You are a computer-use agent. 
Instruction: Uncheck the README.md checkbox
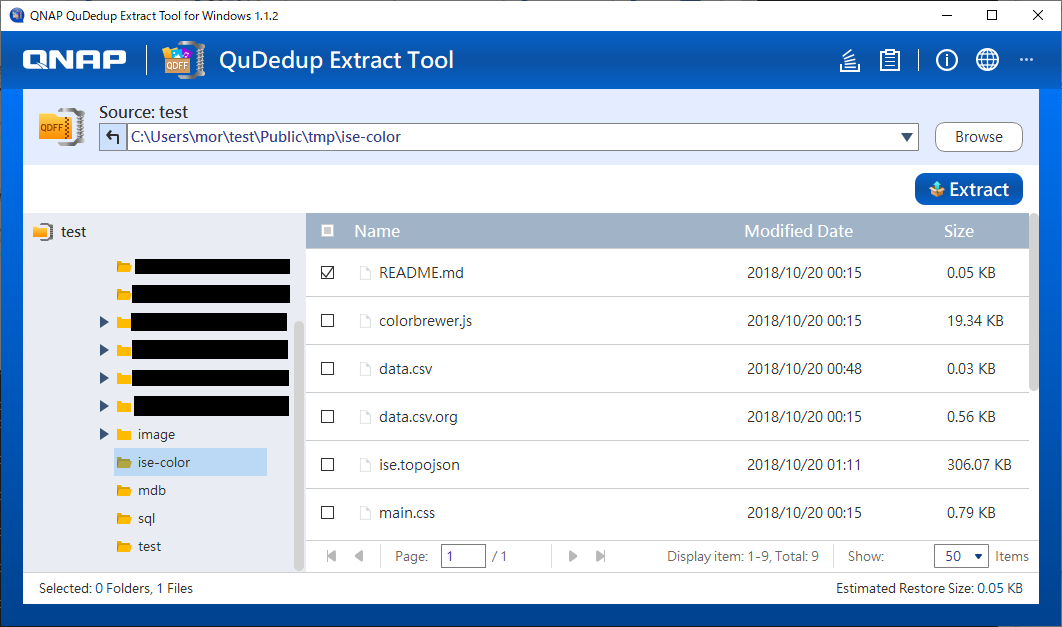coord(327,272)
